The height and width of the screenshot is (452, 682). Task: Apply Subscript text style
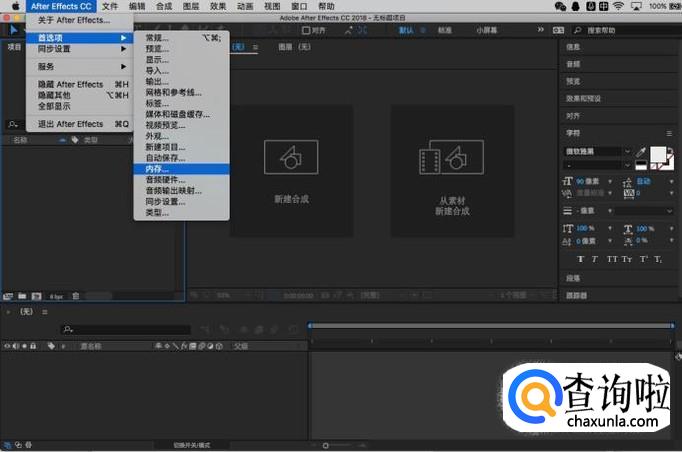tap(658, 259)
